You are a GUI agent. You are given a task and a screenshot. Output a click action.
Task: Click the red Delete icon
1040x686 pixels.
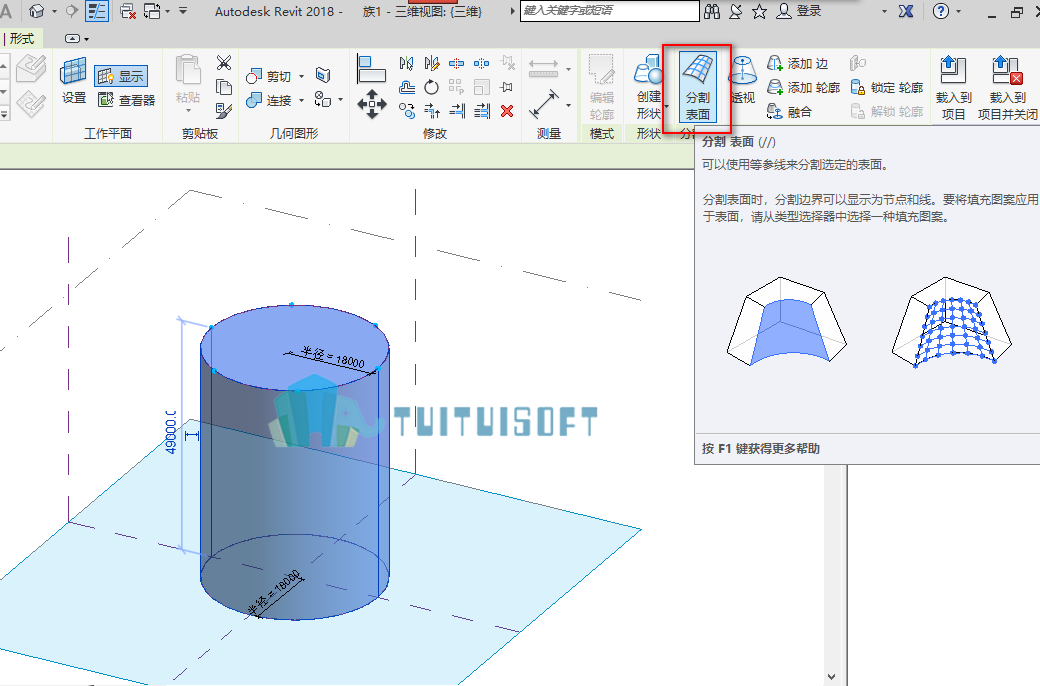[507, 111]
